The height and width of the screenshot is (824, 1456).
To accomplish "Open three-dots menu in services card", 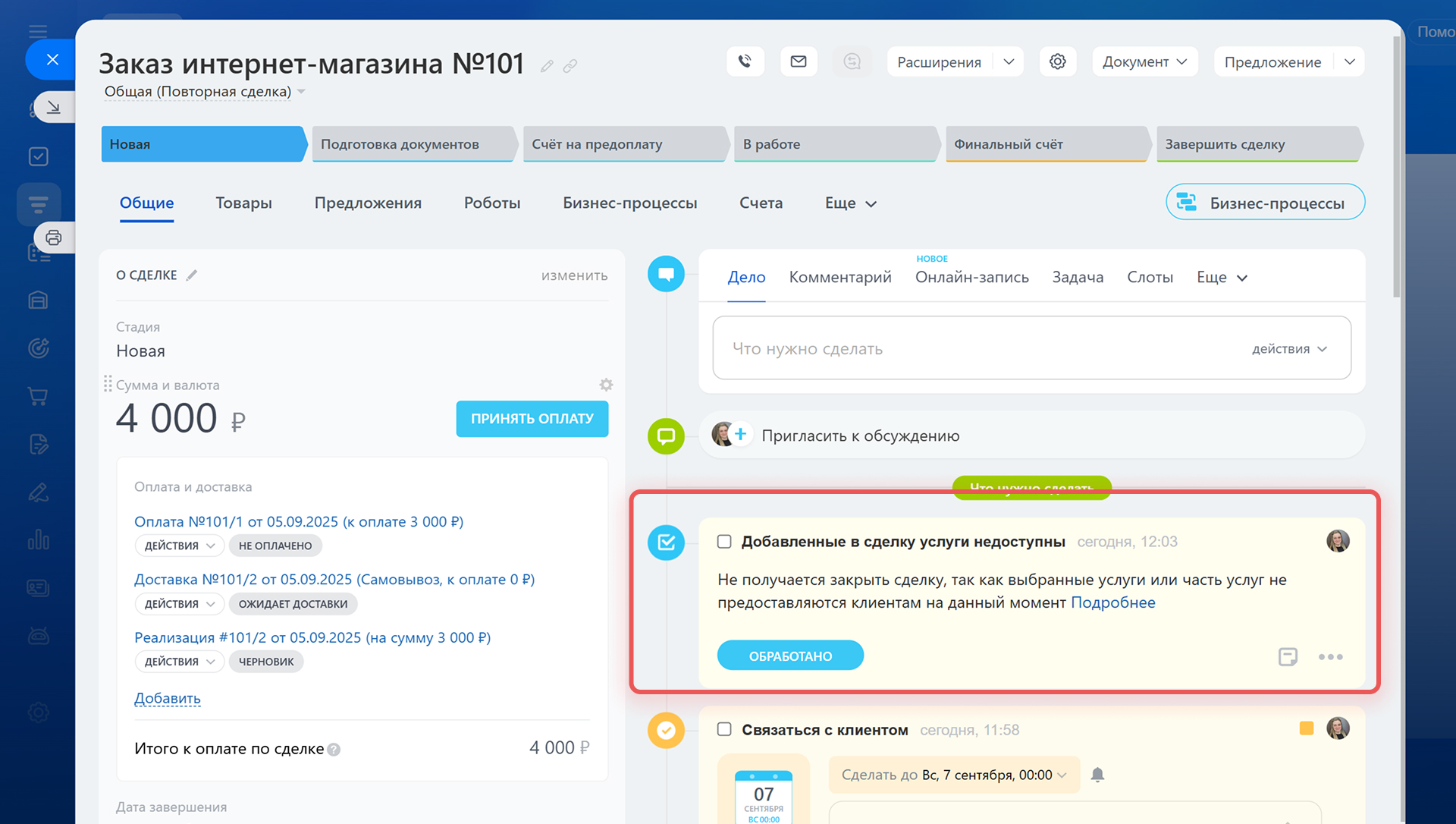I will [1330, 656].
